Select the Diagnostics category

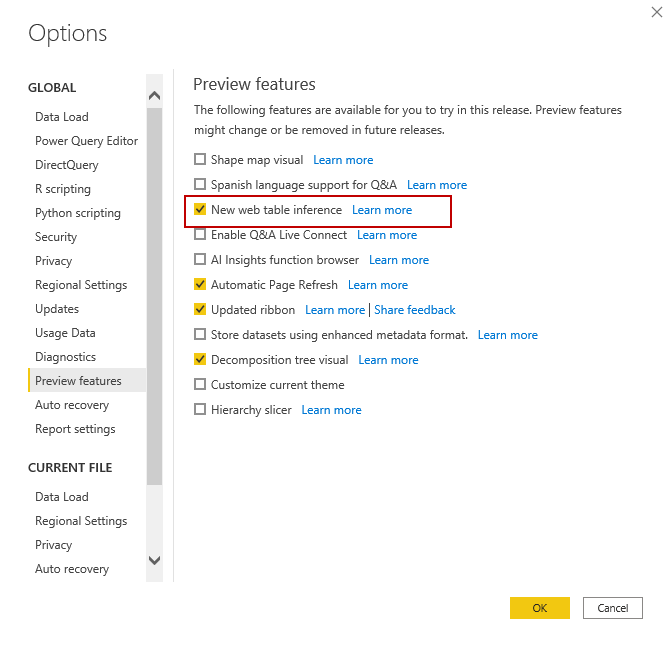click(x=65, y=357)
